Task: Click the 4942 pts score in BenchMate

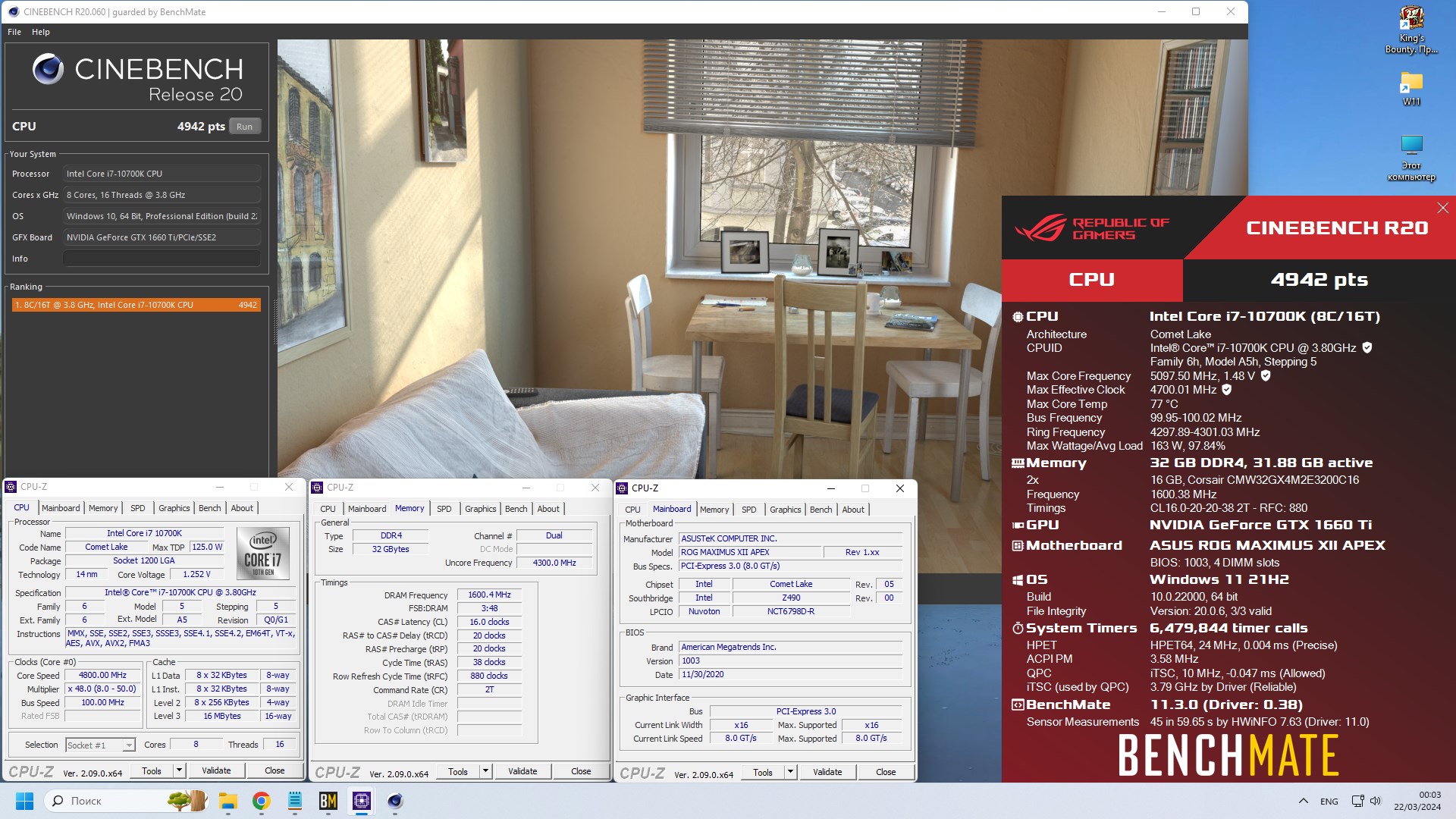Action: pos(1319,280)
